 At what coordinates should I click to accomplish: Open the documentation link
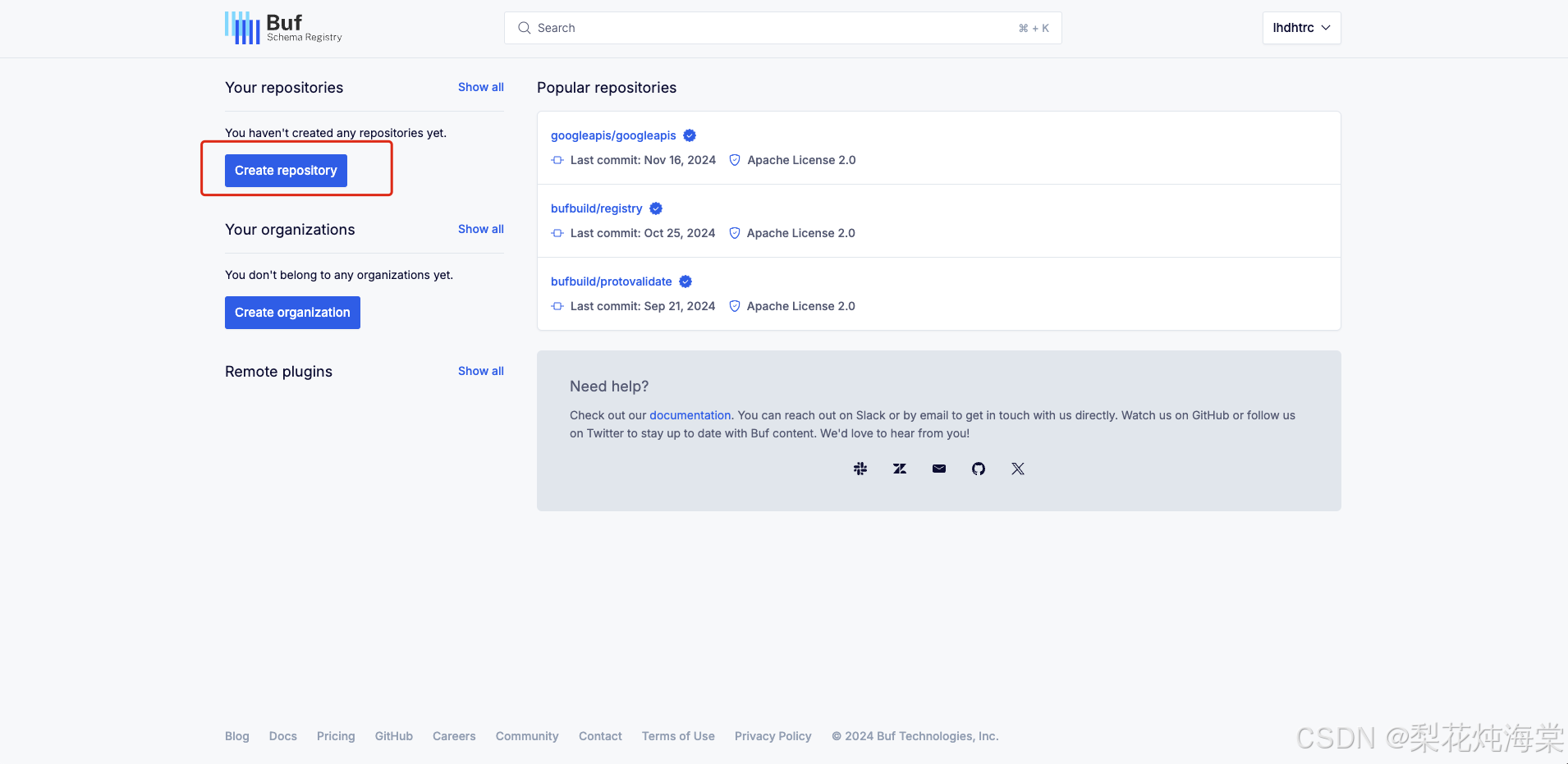tap(690, 415)
